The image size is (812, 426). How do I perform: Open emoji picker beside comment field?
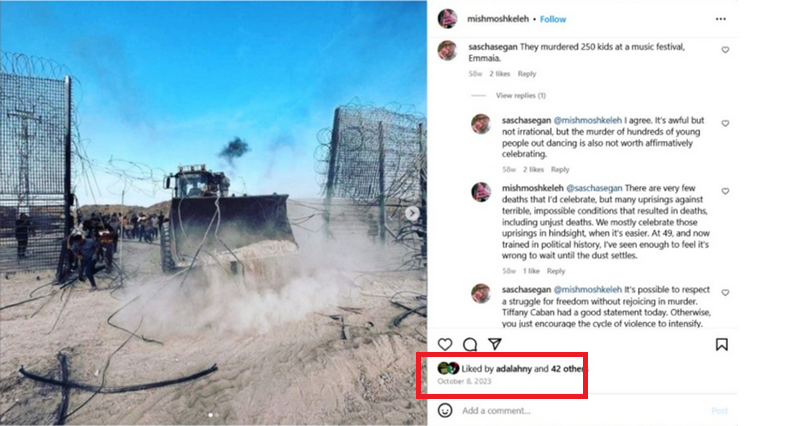click(444, 410)
